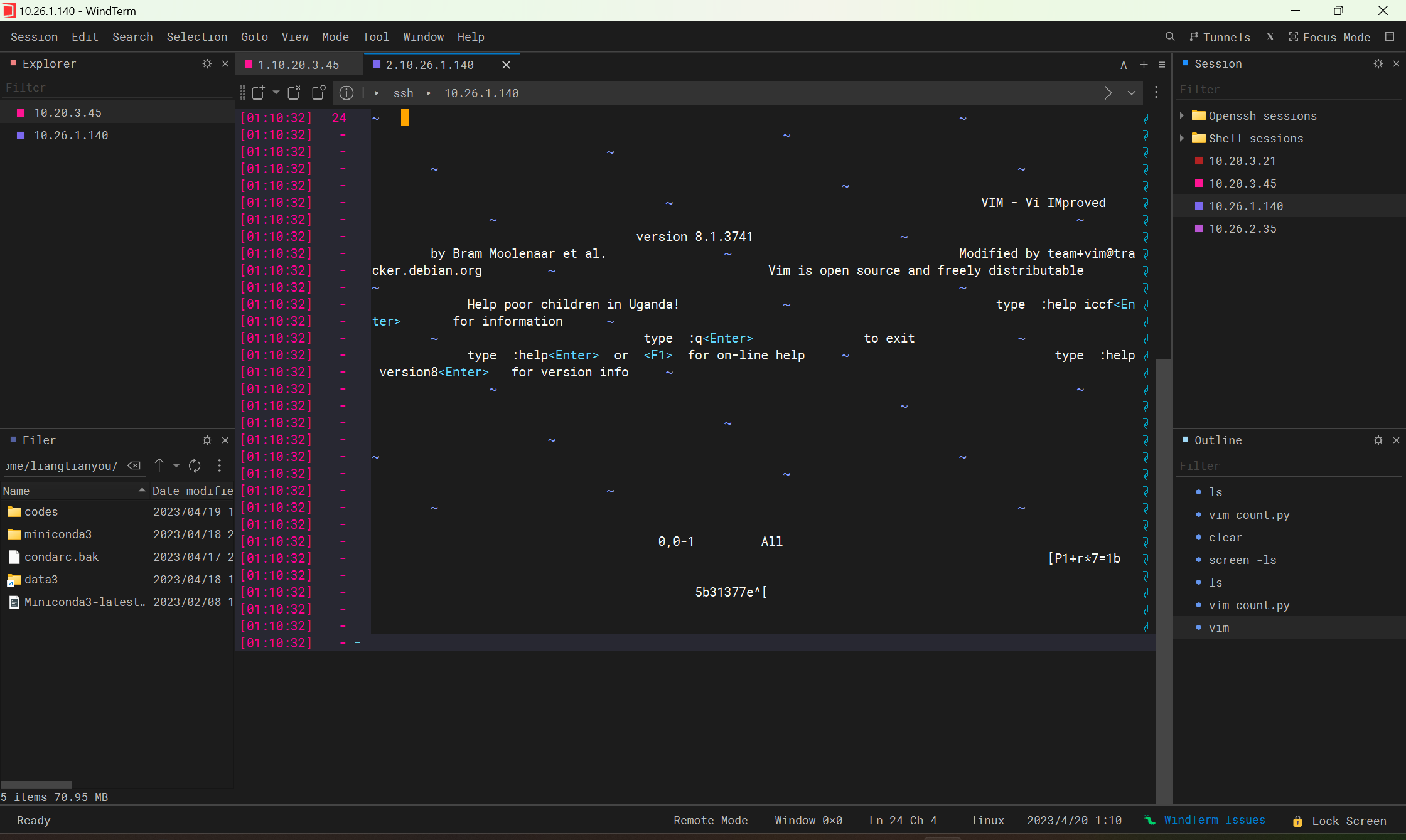Open the new session icon in terminal toolbar

258,93
